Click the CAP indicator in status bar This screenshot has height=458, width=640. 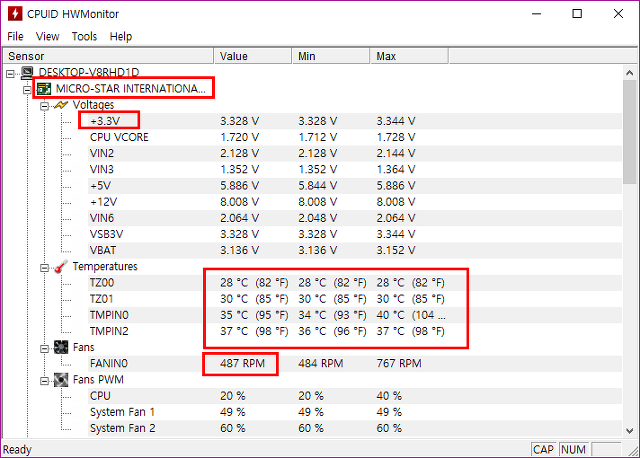[x=543, y=449]
